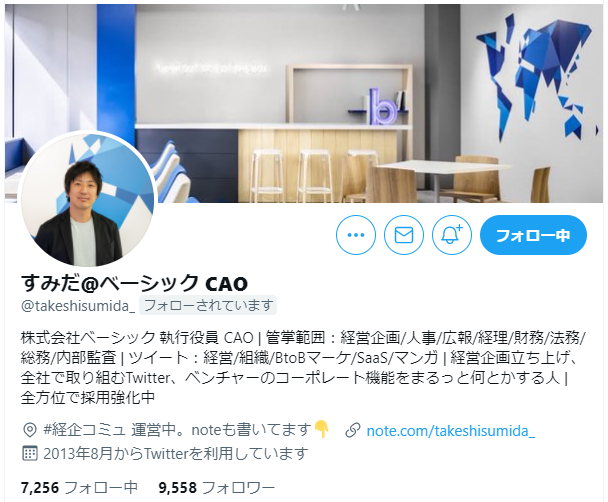Enable notifications with the bell plus icon

pyautogui.click(x=452, y=235)
